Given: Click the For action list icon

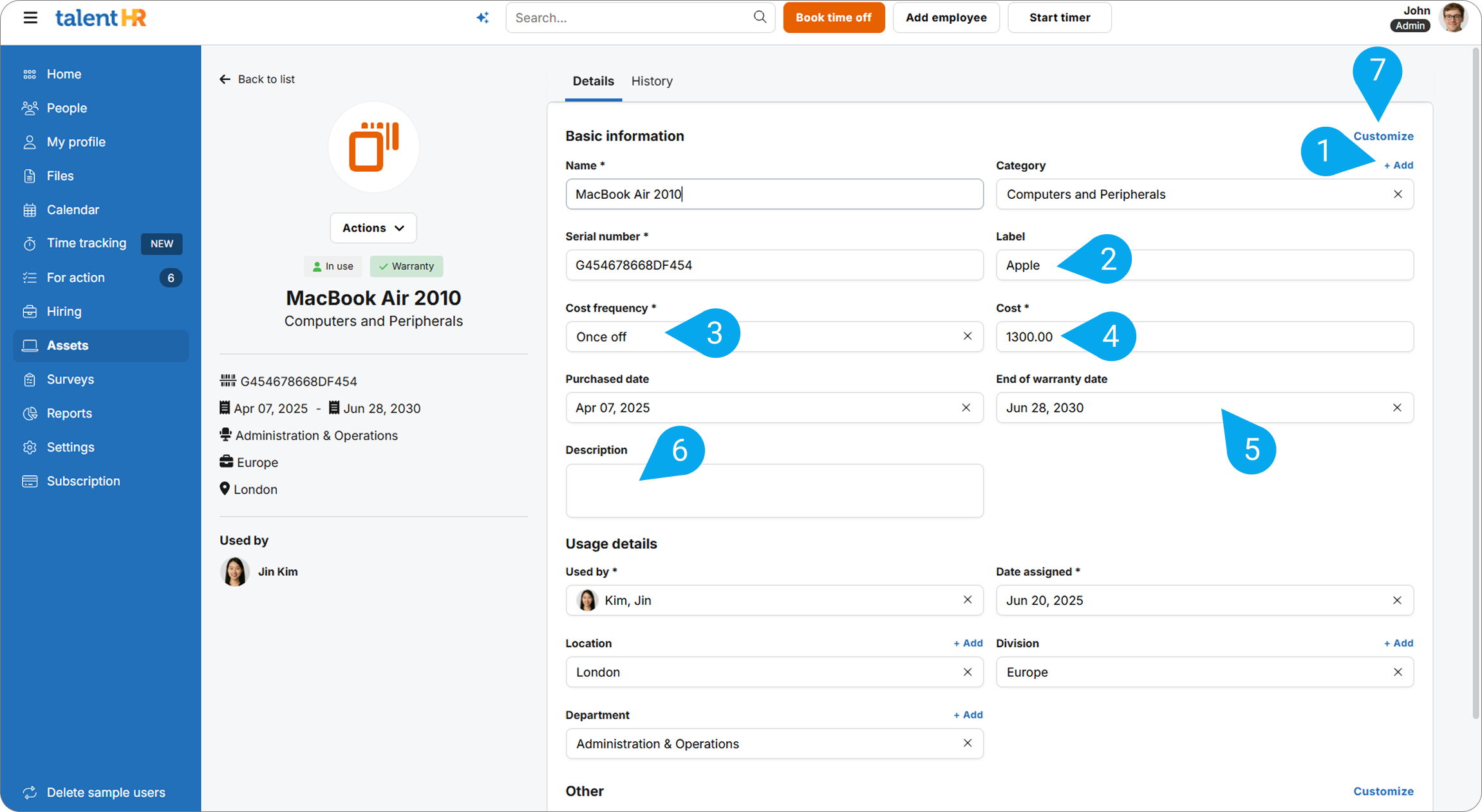Looking at the screenshot, I should click(30, 278).
